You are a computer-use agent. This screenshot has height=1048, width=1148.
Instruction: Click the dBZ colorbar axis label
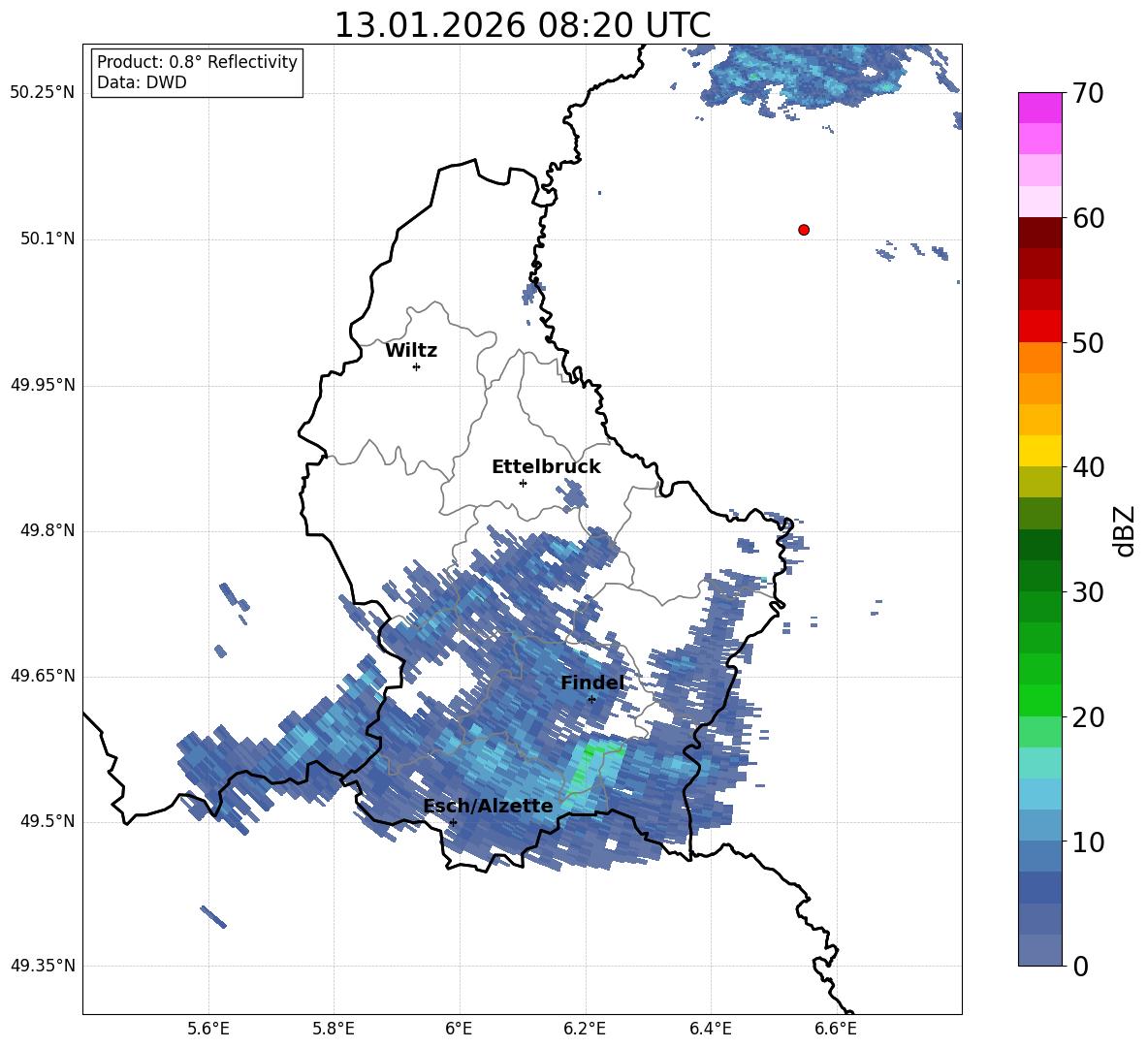point(1124,530)
